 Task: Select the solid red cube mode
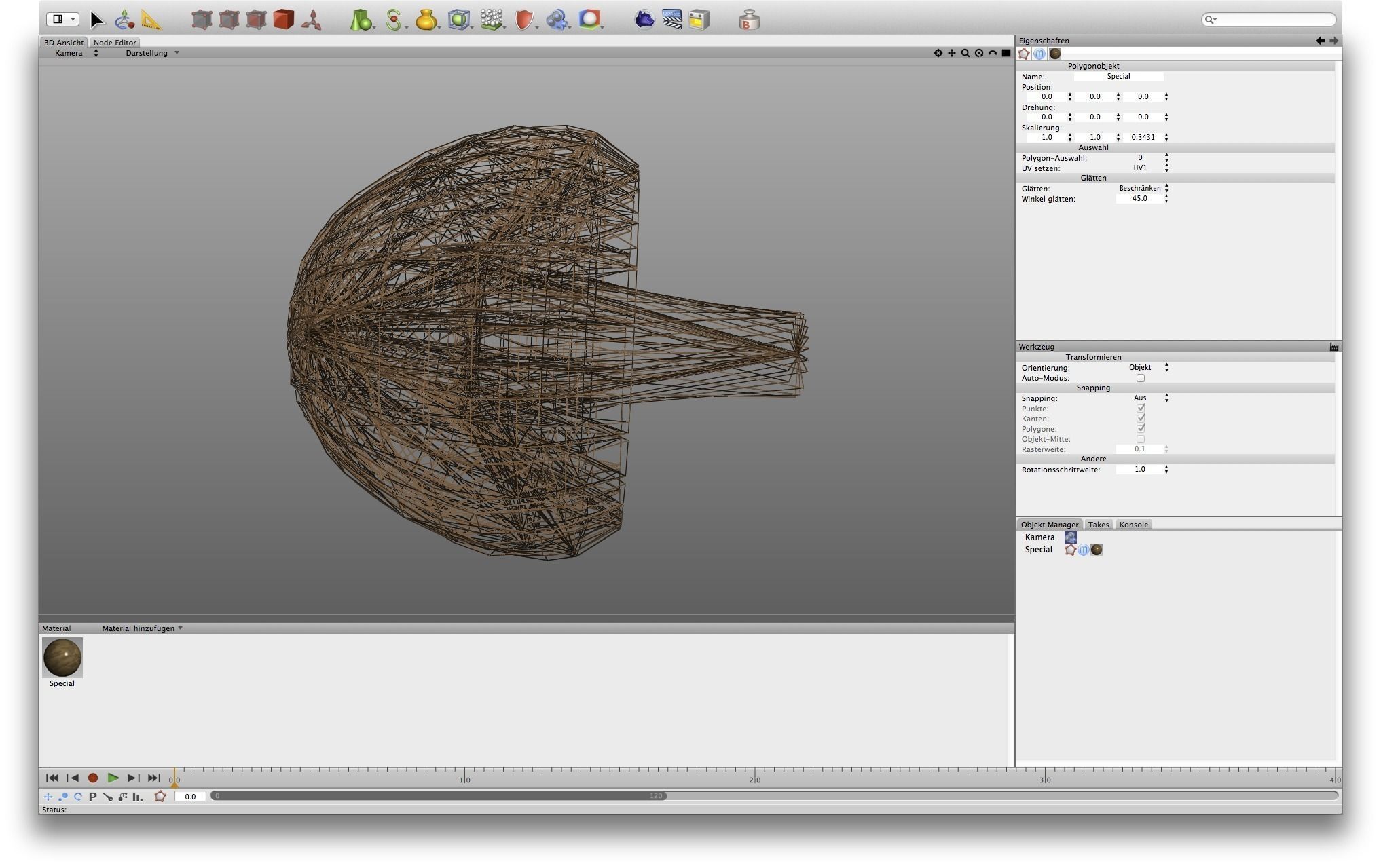(283, 20)
